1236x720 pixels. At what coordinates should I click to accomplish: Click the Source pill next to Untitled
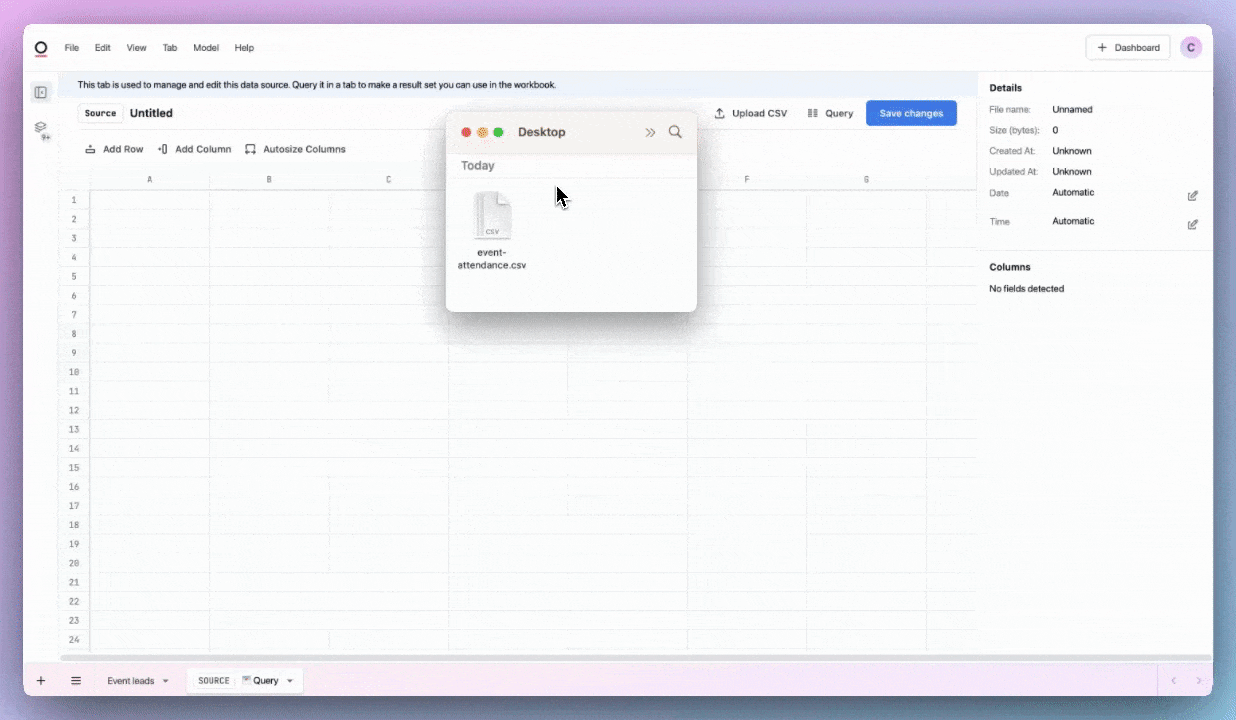point(100,113)
